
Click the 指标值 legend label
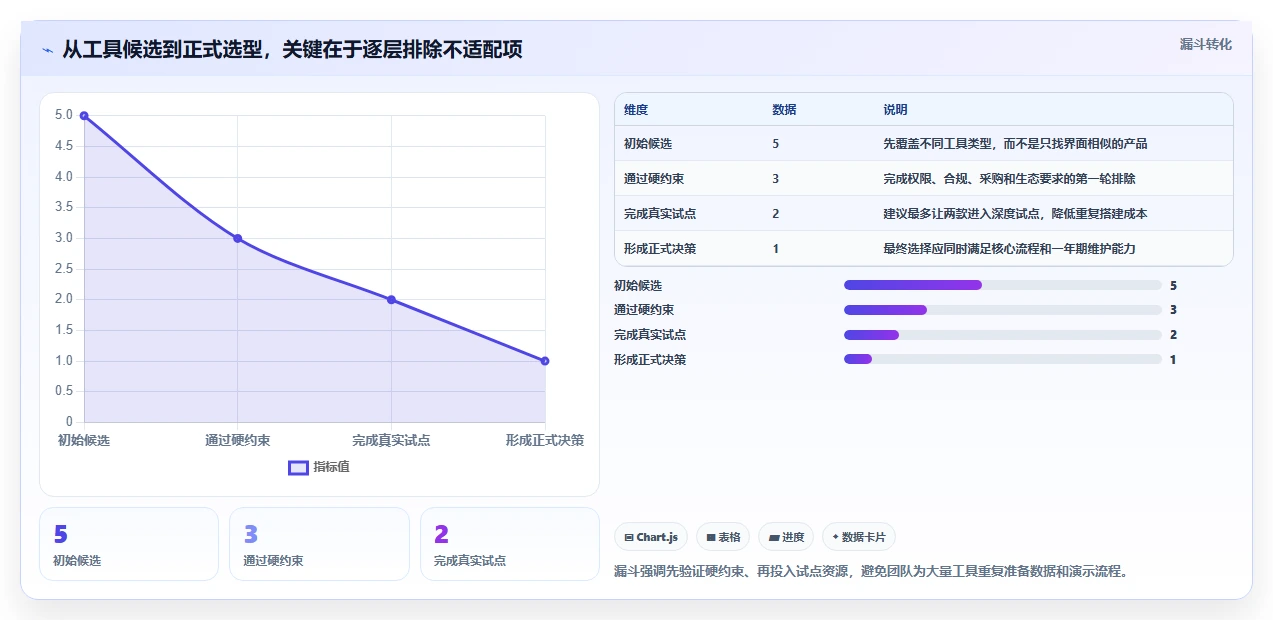point(331,467)
